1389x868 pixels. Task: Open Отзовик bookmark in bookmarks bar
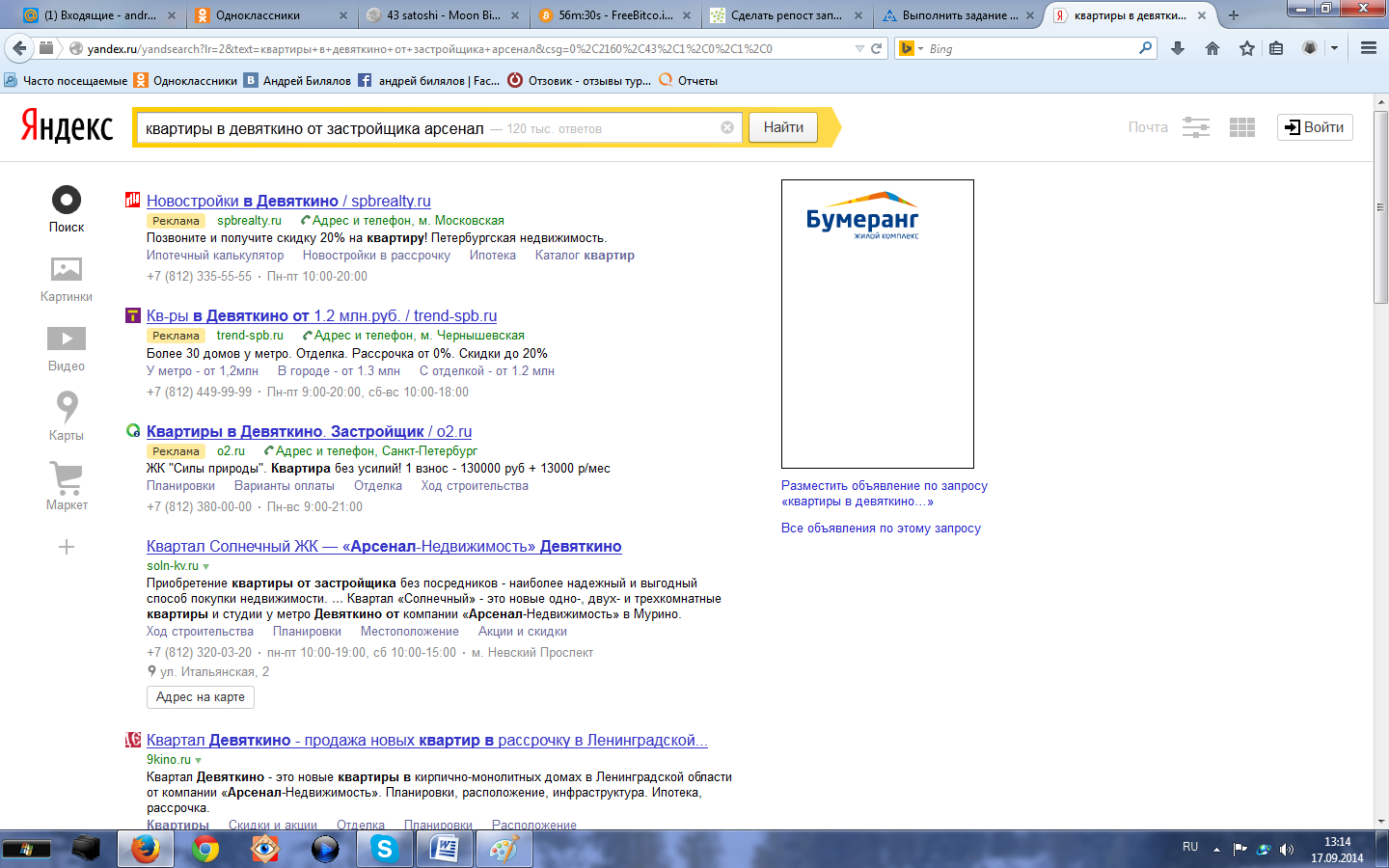click(x=579, y=81)
